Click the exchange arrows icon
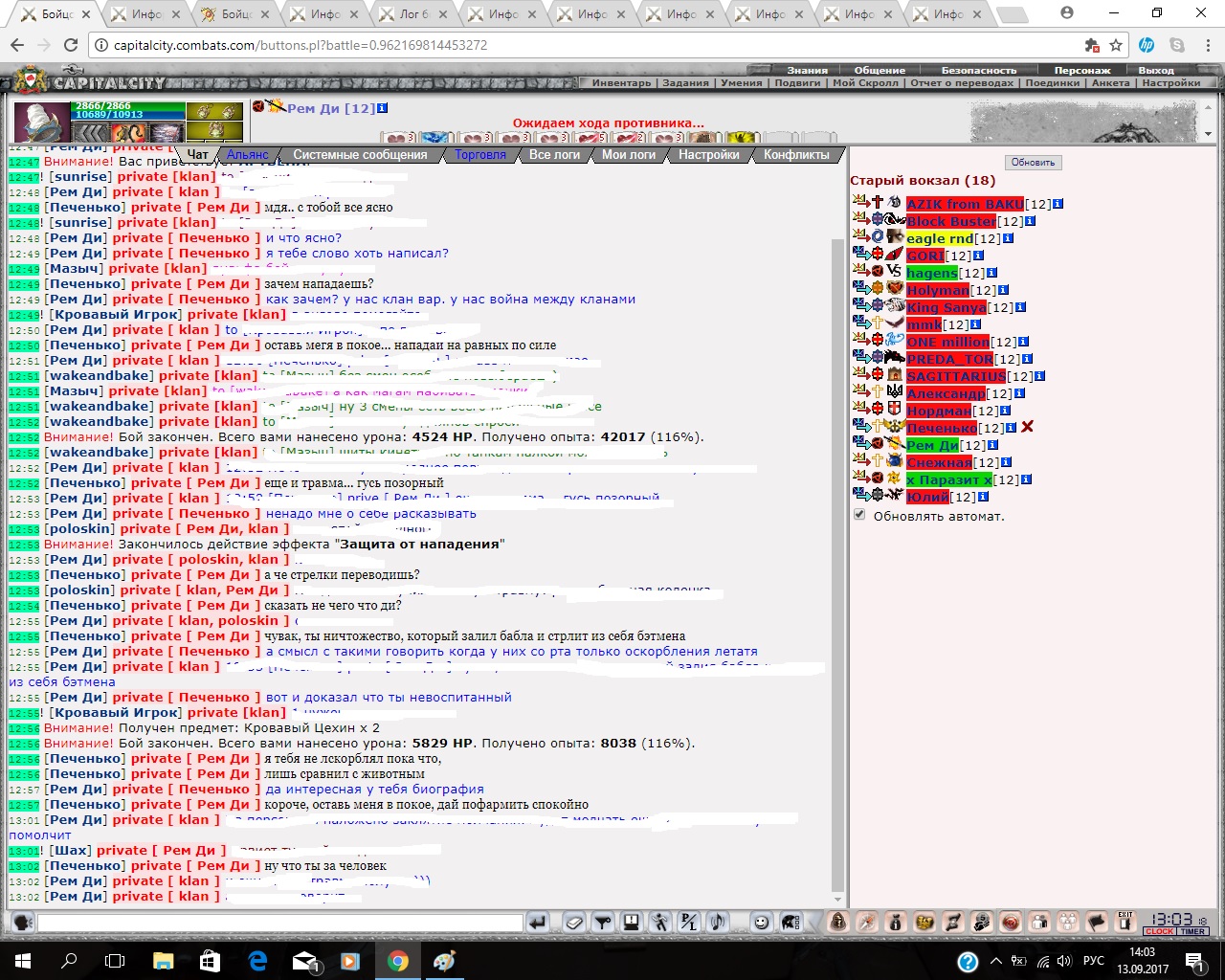 coord(953,923)
